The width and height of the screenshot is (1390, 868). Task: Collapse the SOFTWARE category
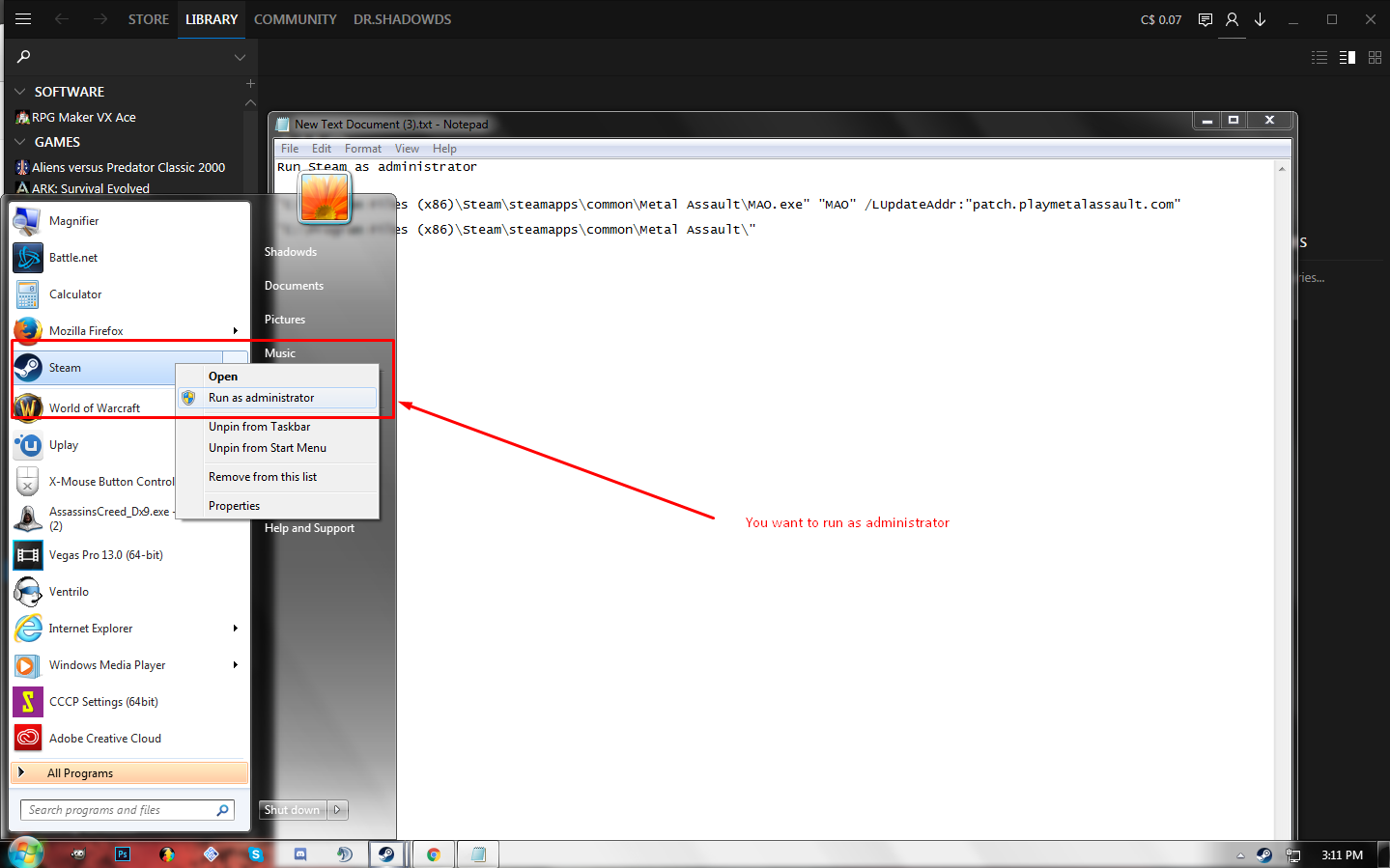pyautogui.click(x=20, y=92)
